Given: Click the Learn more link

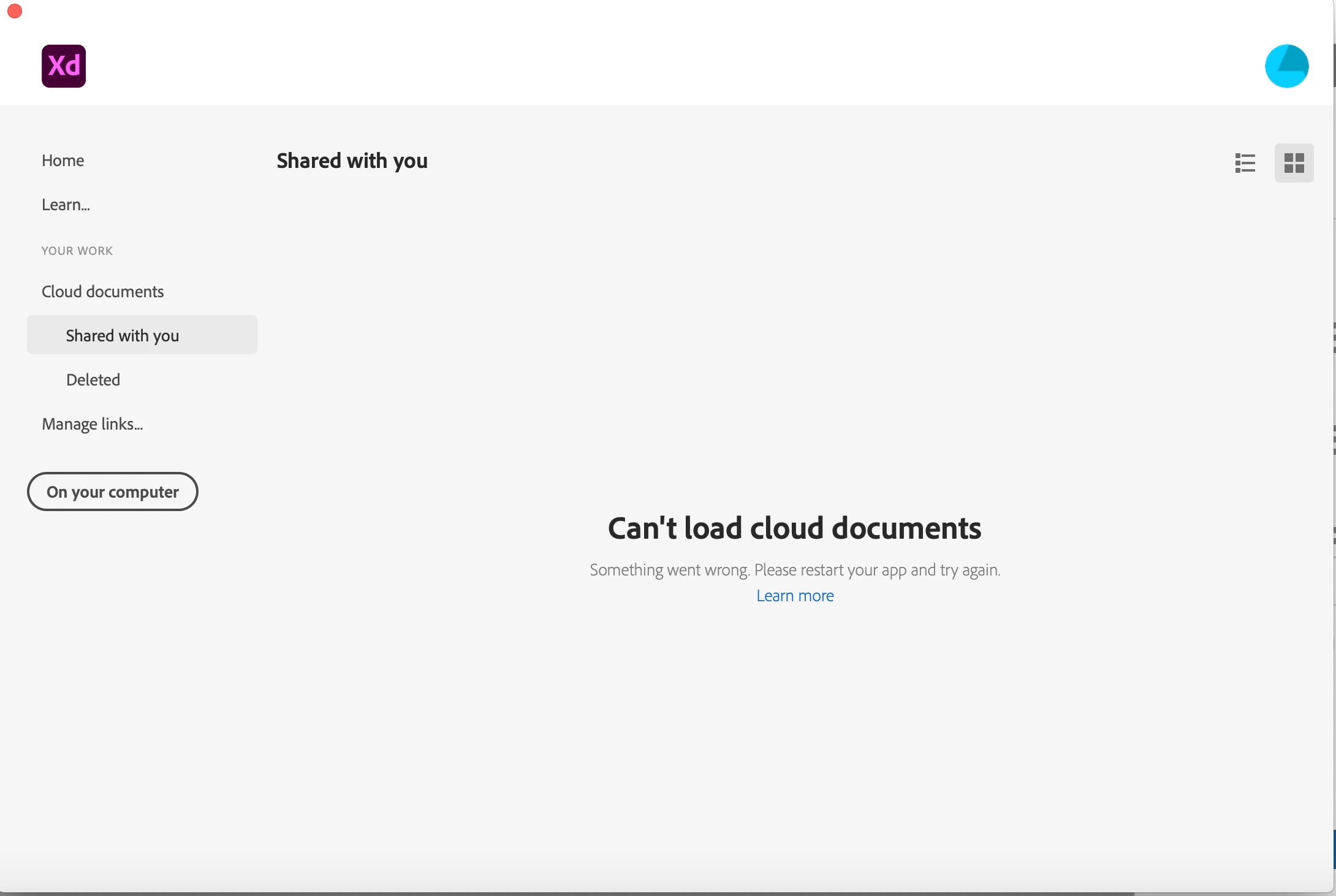Looking at the screenshot, I should coord(795,596).
